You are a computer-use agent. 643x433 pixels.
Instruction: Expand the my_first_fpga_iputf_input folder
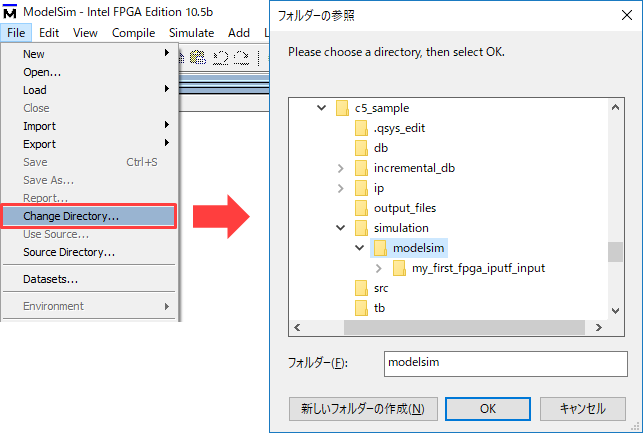379,268
